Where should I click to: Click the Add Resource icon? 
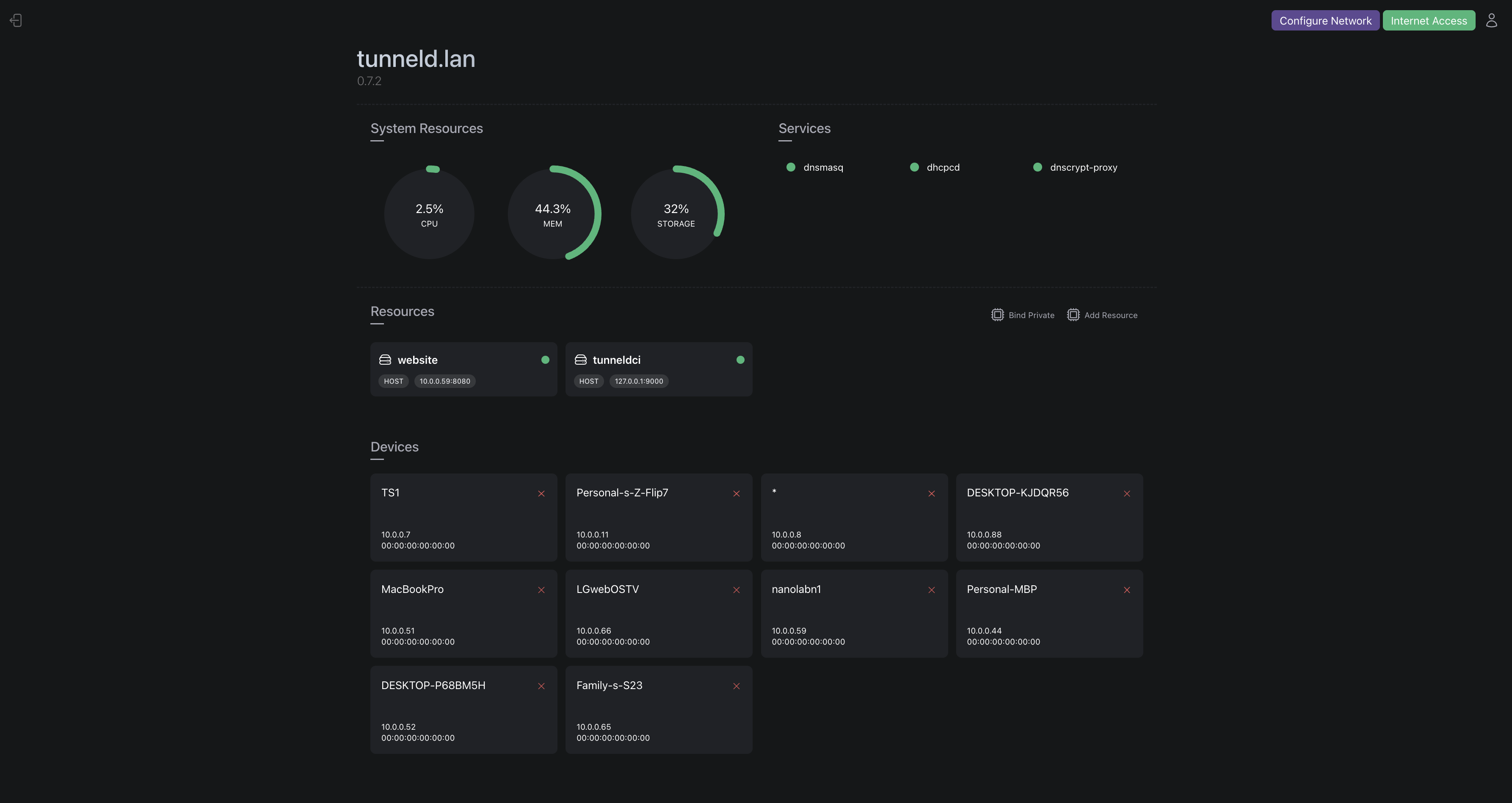click(1073, 315)
